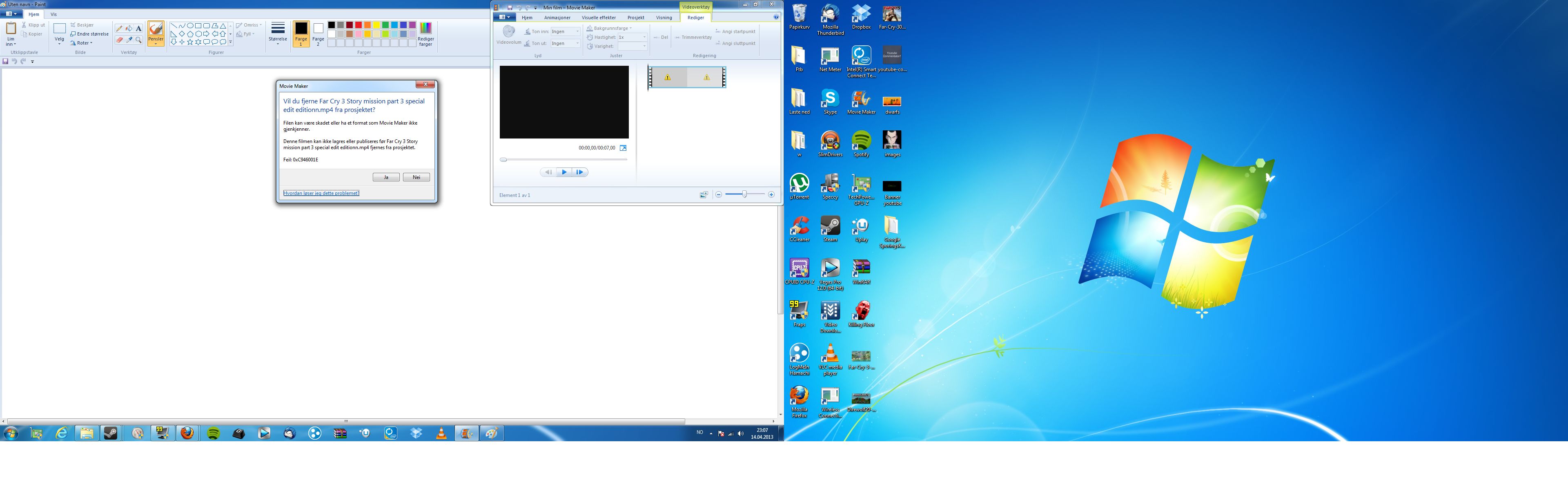The height and width of the screenshot is (487, 1568).
Task: Open the Ton ut combo box
Action: pyautogui.click(x=566, y=43)
